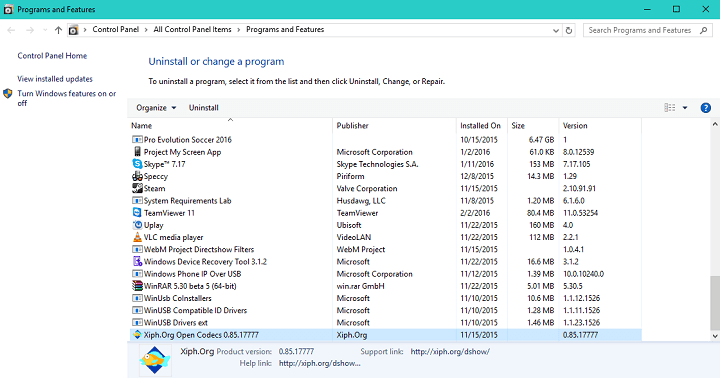Open the view options dropdown arrow

pos(685,108)
